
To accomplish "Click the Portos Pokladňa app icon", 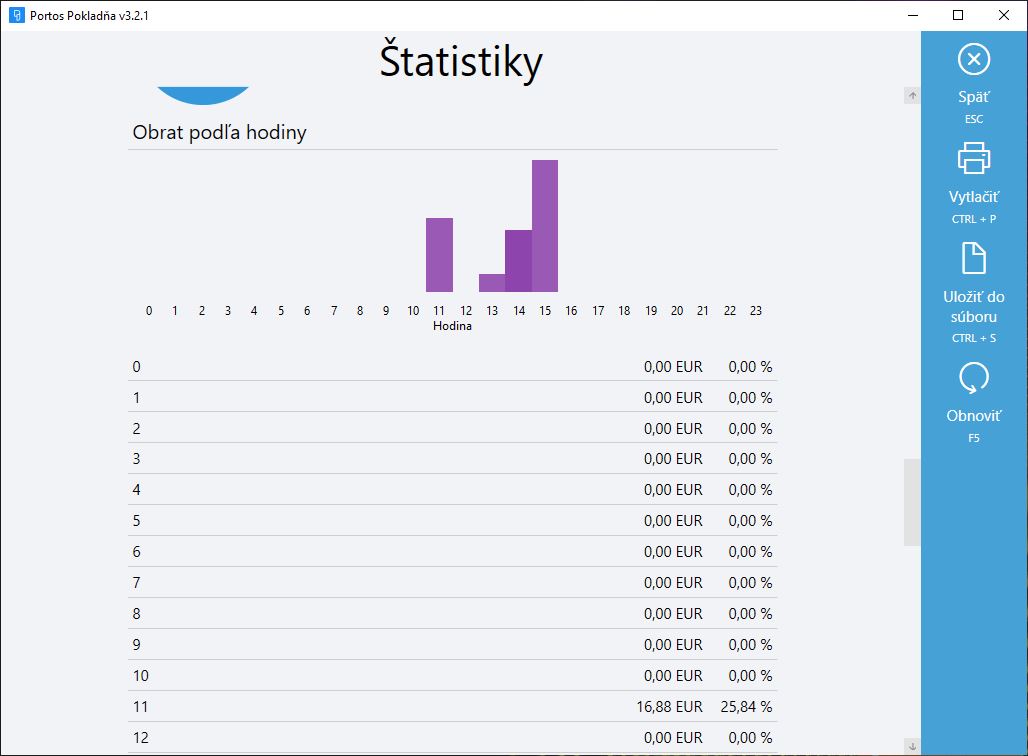I will tap(16, 15).
